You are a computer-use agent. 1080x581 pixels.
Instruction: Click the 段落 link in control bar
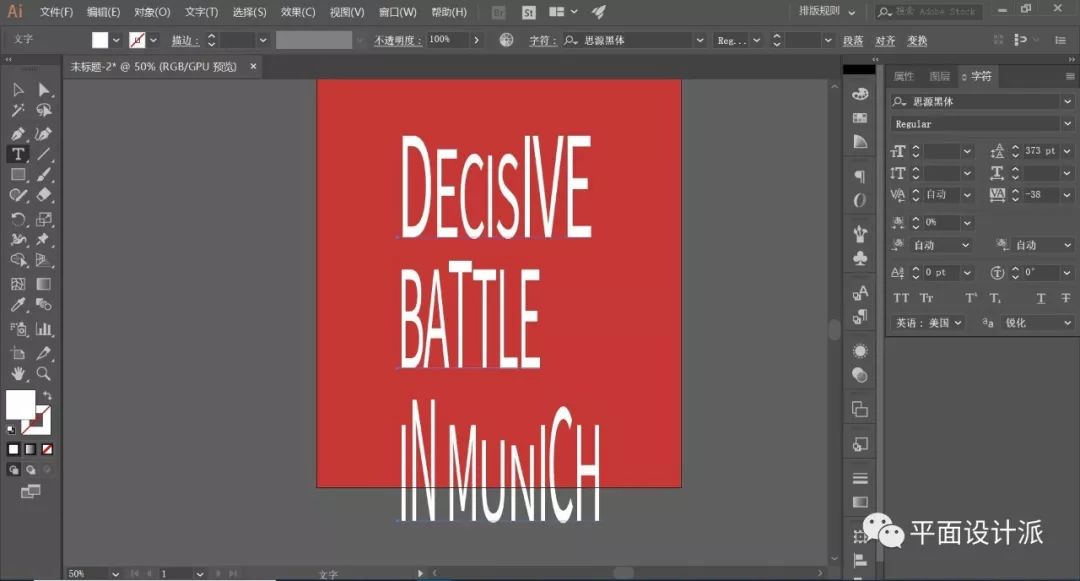(852, 41)
